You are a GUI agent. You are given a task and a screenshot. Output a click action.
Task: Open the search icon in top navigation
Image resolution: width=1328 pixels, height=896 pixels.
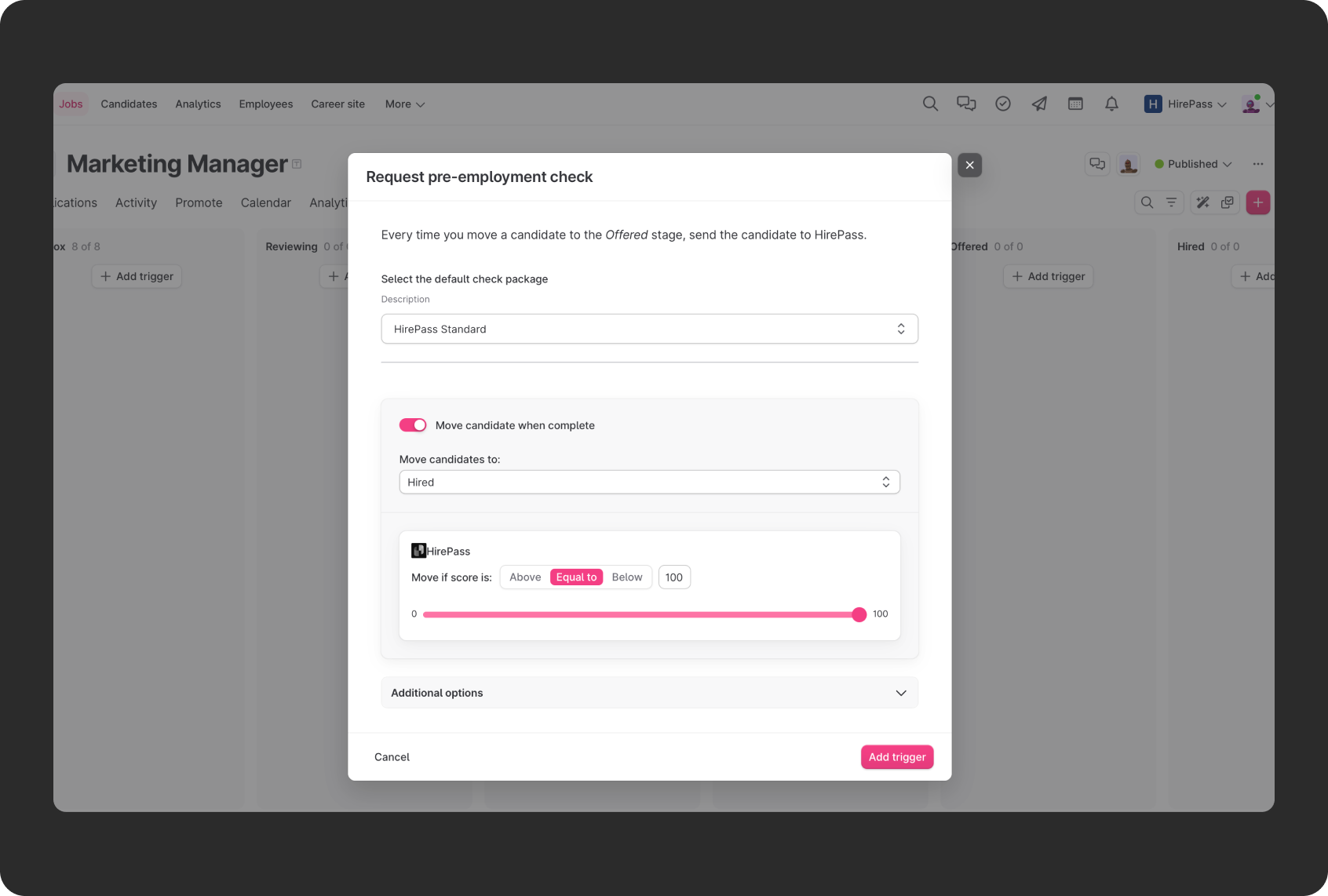point(930,104)
